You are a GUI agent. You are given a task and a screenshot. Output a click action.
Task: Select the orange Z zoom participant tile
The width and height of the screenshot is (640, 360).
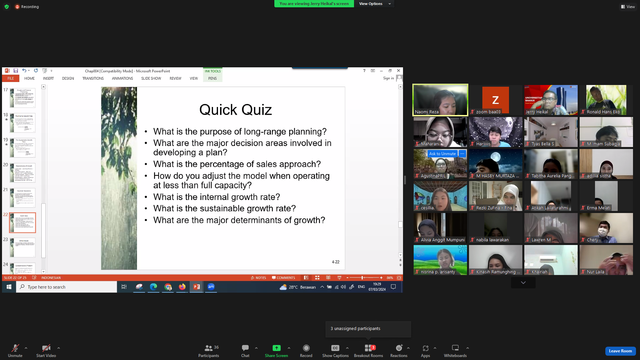[x=496, y=100]
